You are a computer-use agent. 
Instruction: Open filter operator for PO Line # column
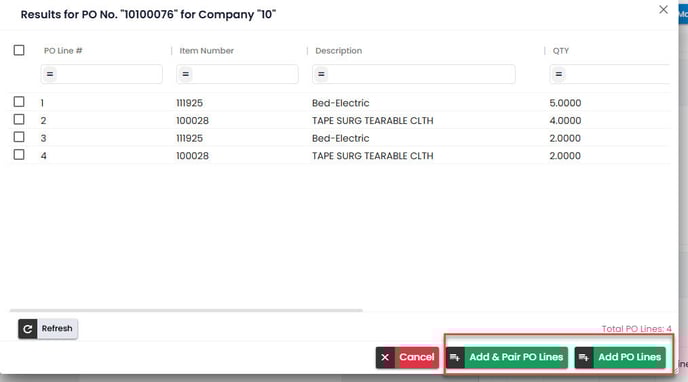click(50, 74)
